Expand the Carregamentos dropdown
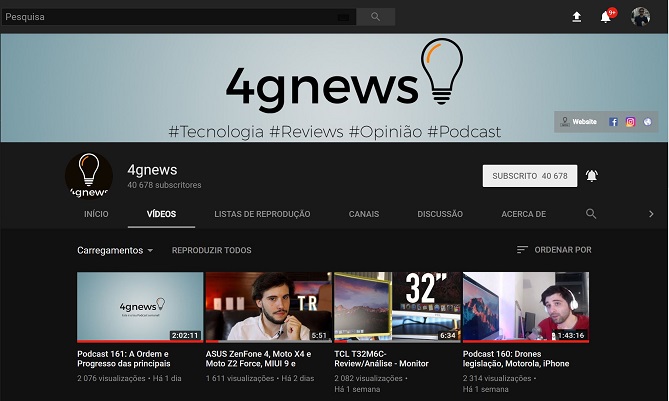 115,250
